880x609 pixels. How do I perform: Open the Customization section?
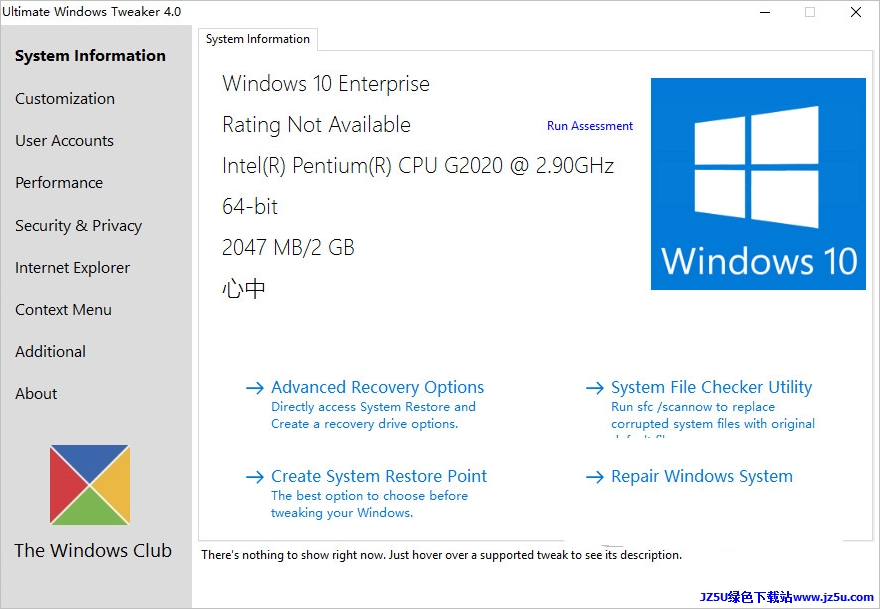65,99
